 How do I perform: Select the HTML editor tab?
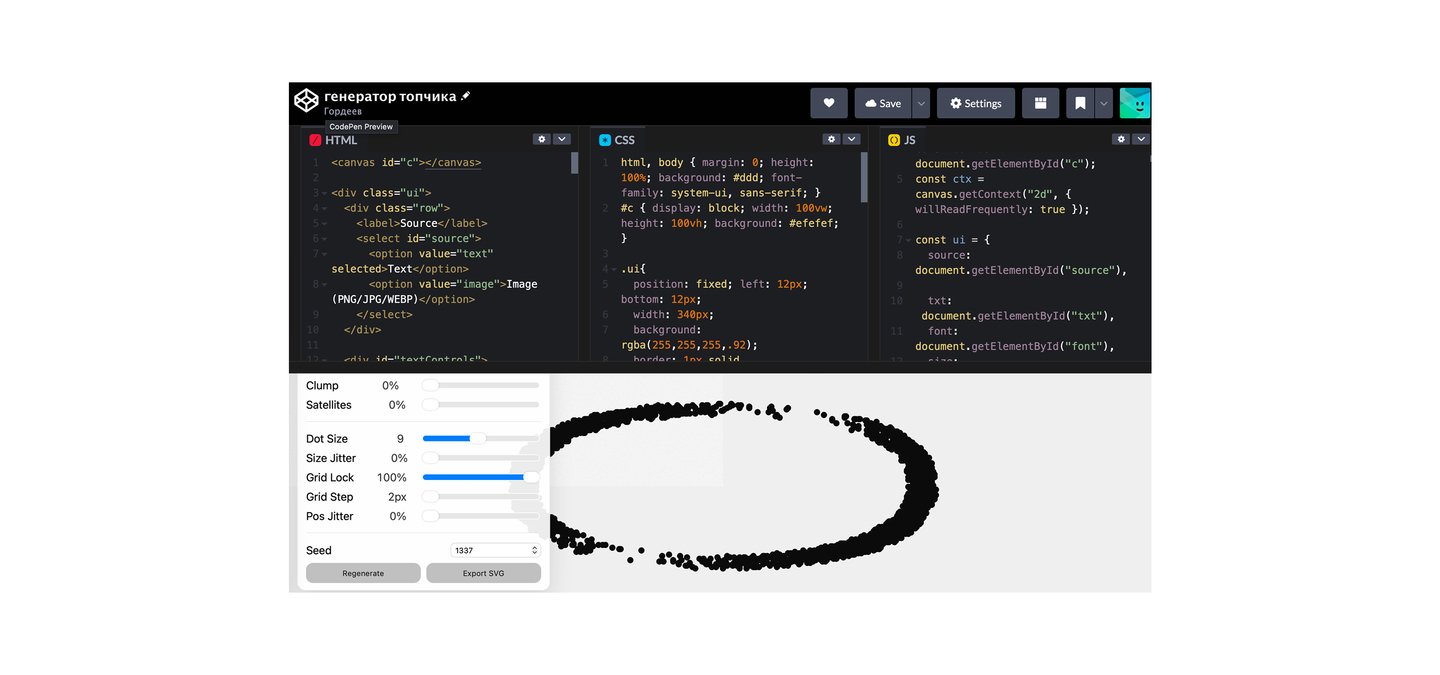click(333, 140)
